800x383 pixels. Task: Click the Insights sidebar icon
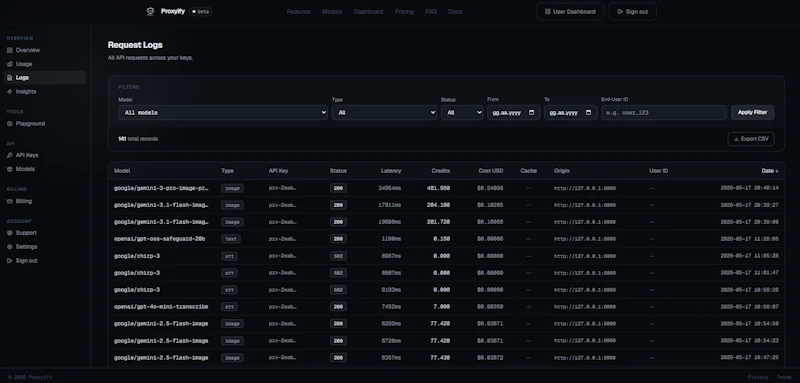point(10,91)
